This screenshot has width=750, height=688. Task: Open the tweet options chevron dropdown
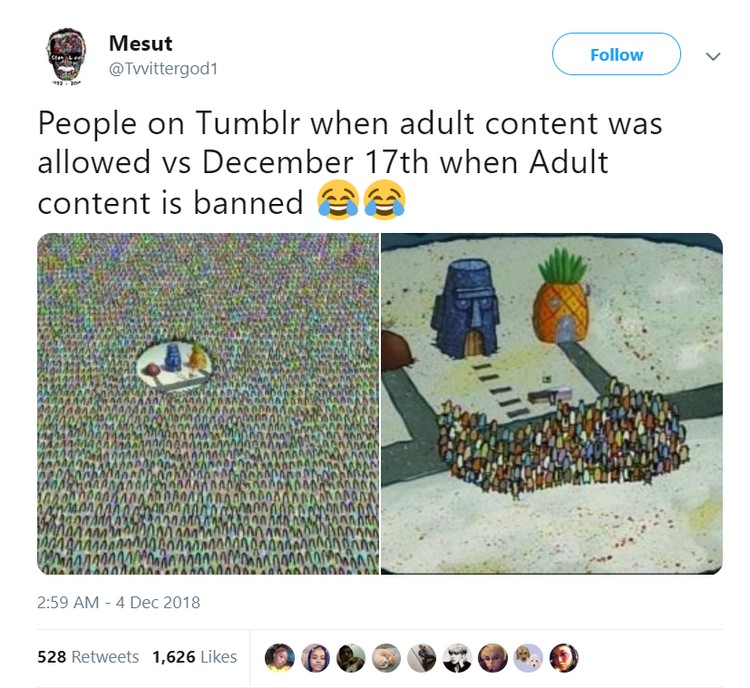[713, 56]
